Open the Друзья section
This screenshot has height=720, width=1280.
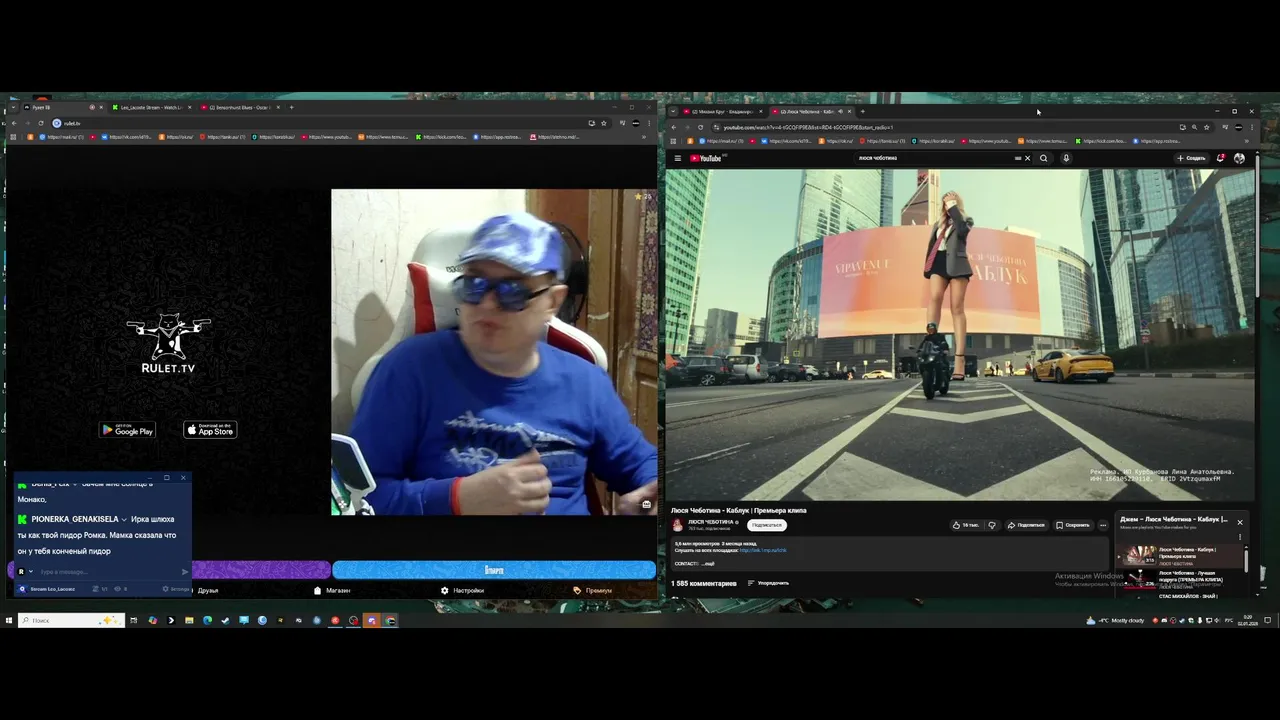pyautogui.click(x=208, y=590)
